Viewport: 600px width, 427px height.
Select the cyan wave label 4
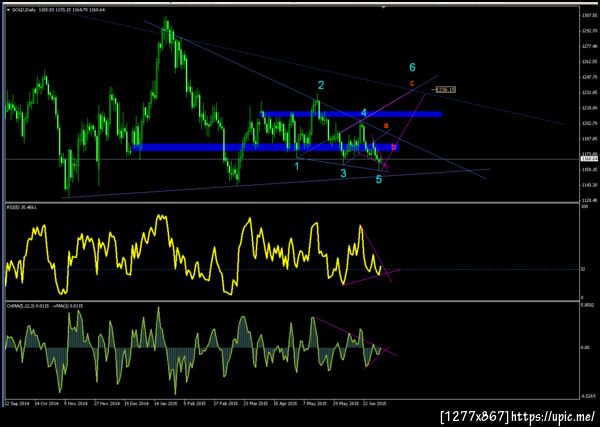point(364,112)
